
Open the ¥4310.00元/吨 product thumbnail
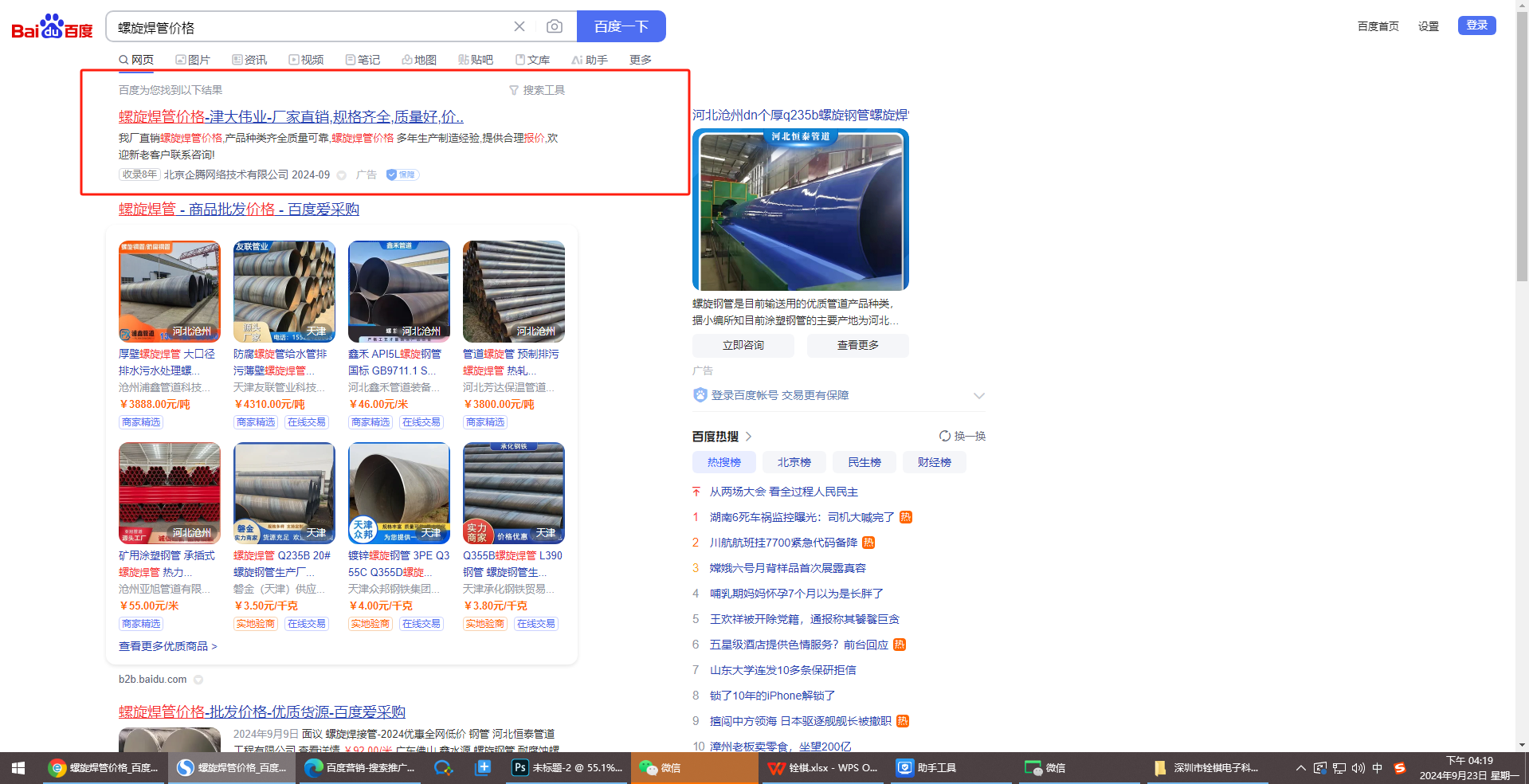pyautogui.click(x=284, y=292)
